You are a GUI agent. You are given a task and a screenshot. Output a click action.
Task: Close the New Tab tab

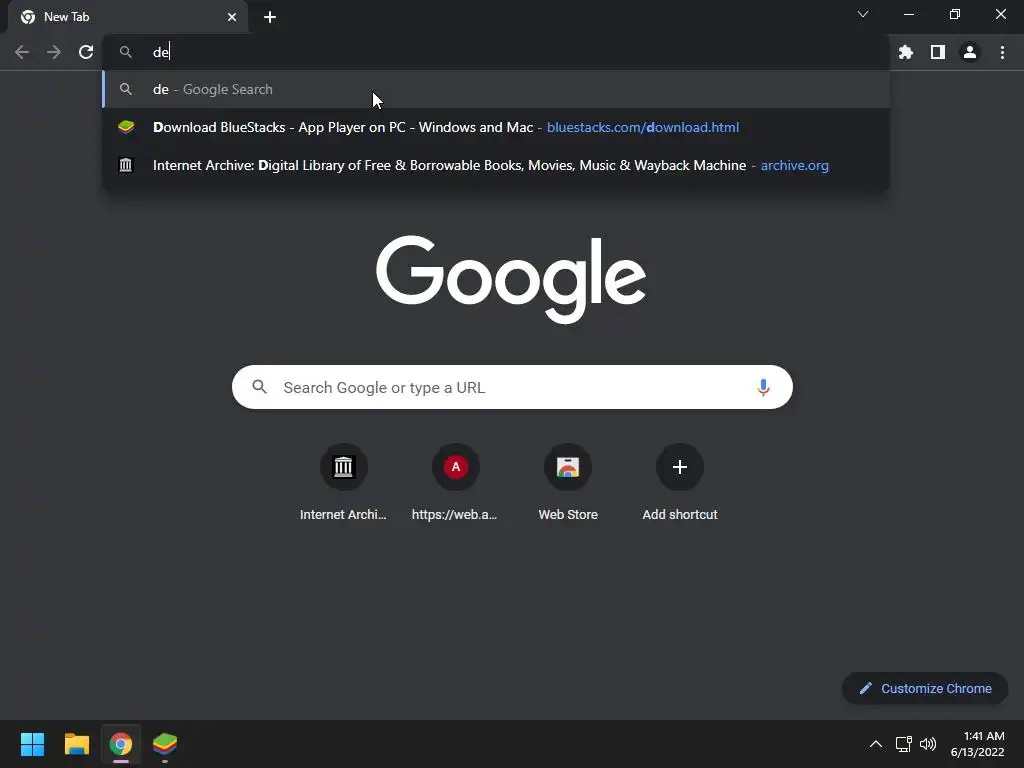pos(232,17)
